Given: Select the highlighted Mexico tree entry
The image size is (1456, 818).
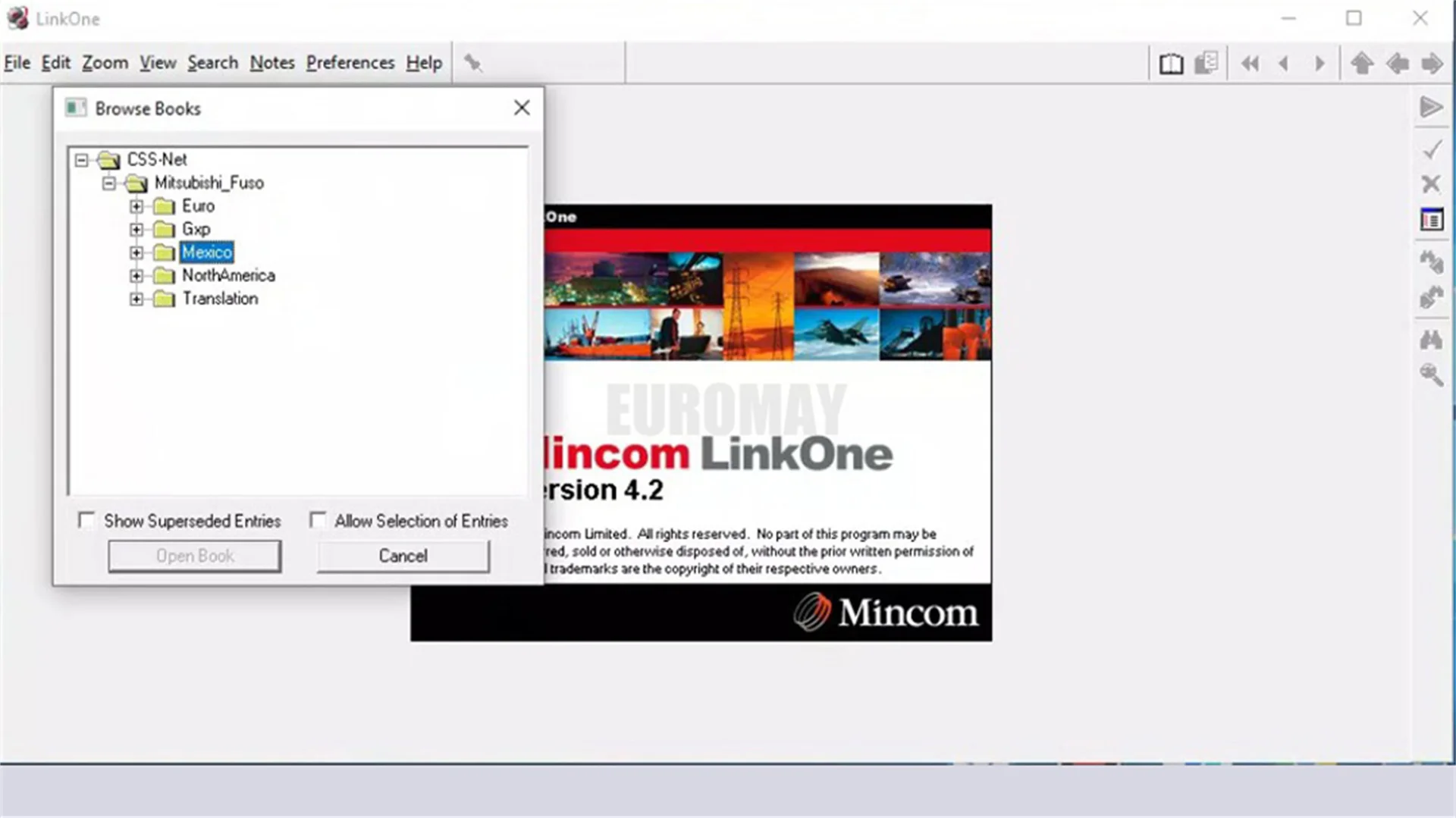Looking at the screenshot, I should coord(207,252).
